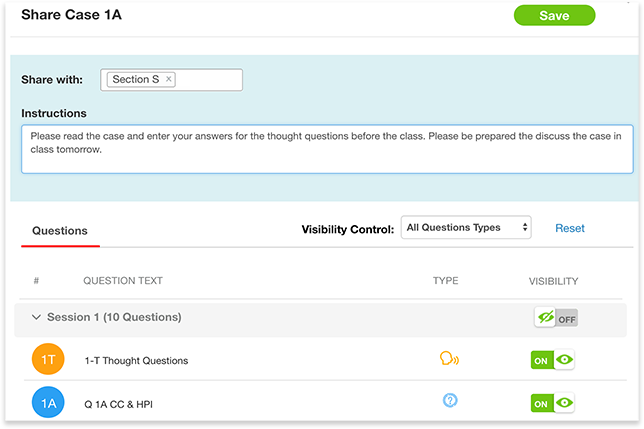Image resolution: width=644 pixels, height=429 pixels.
Task: Click the QUESTION TEXT column header
Action: point(123,281)
